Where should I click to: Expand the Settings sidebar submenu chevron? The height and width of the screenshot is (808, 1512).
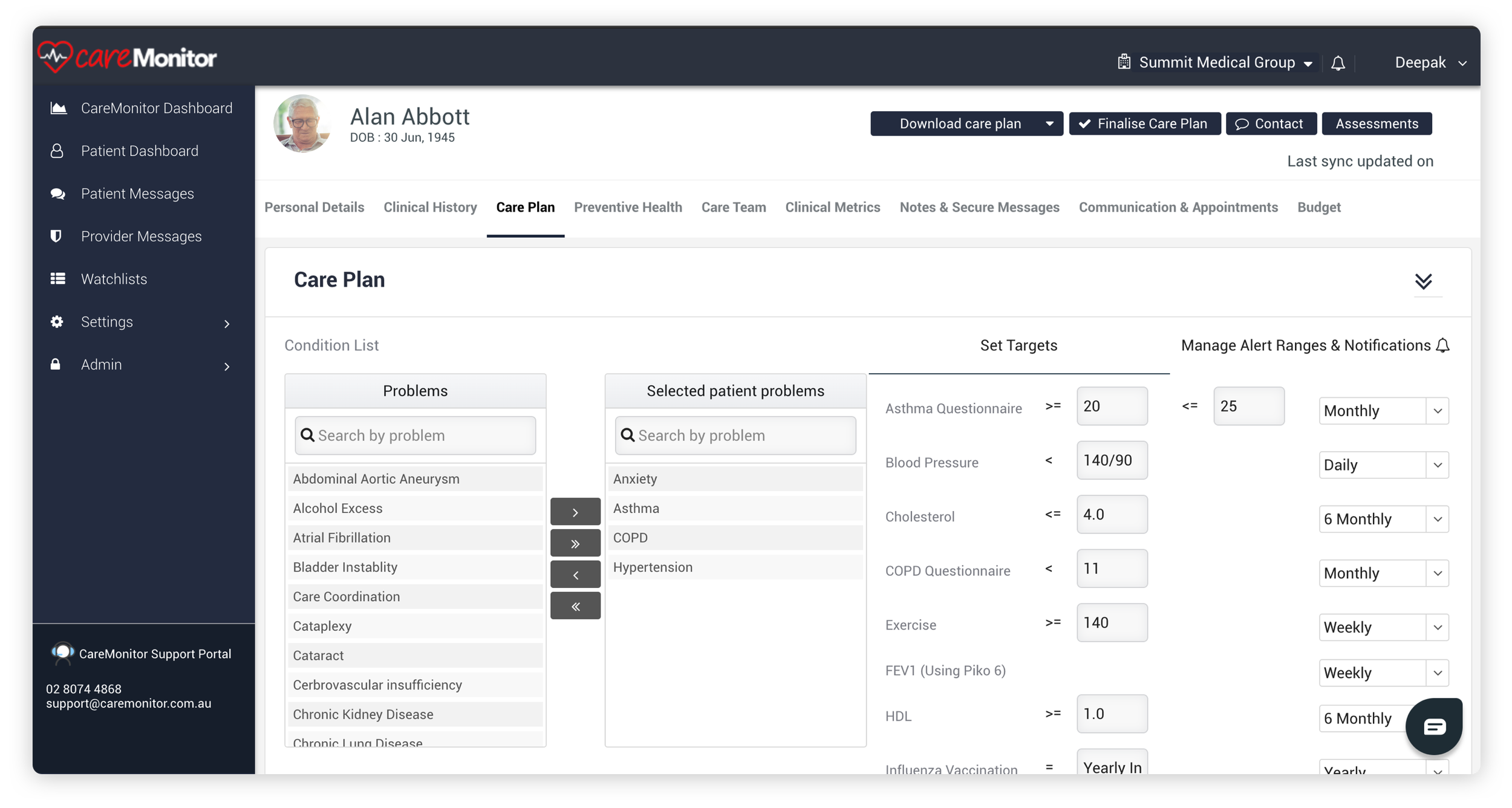pyautogui.click(x=227, y=324)
